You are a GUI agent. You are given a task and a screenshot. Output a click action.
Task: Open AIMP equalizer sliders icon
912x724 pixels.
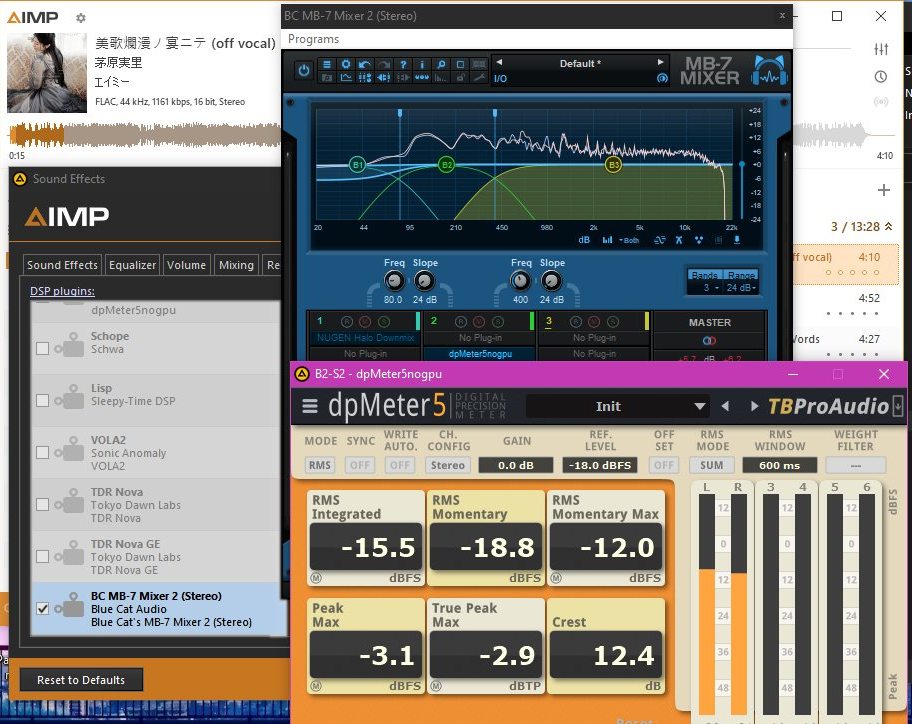coord(881,49)
